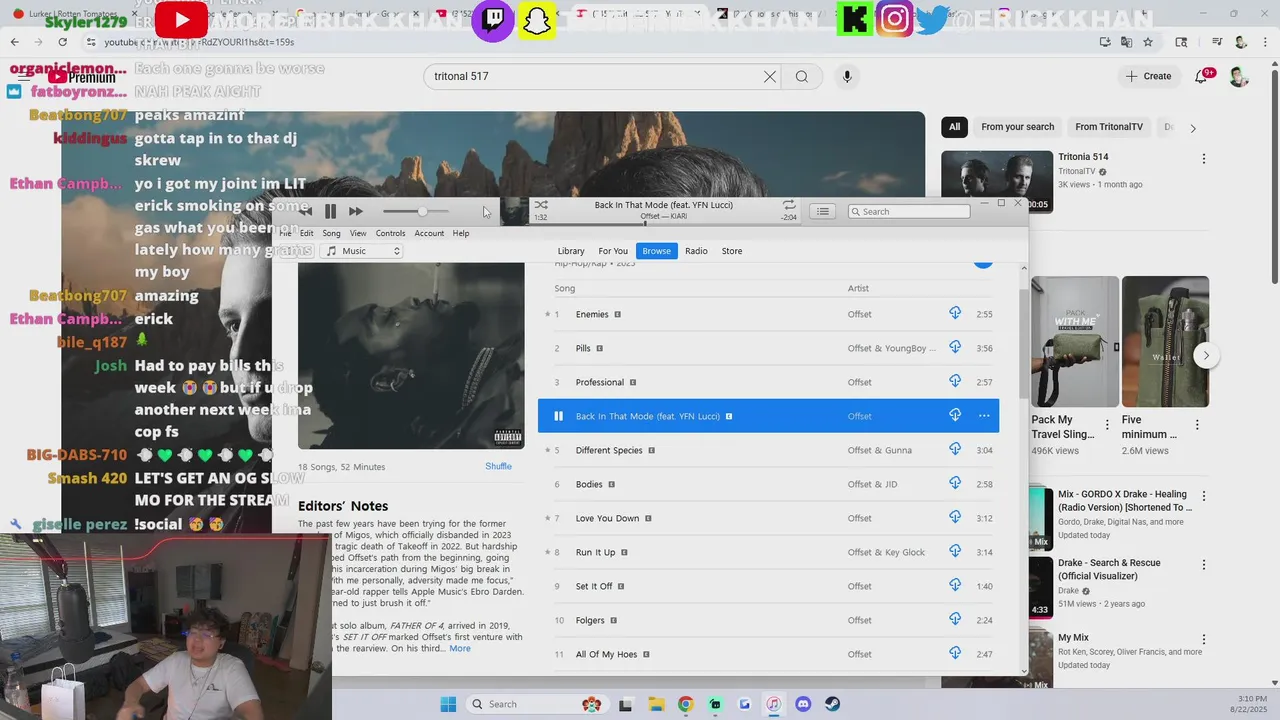Open the Up Next list button
This screenshot has height=720, width=1280.
(822, 211)
